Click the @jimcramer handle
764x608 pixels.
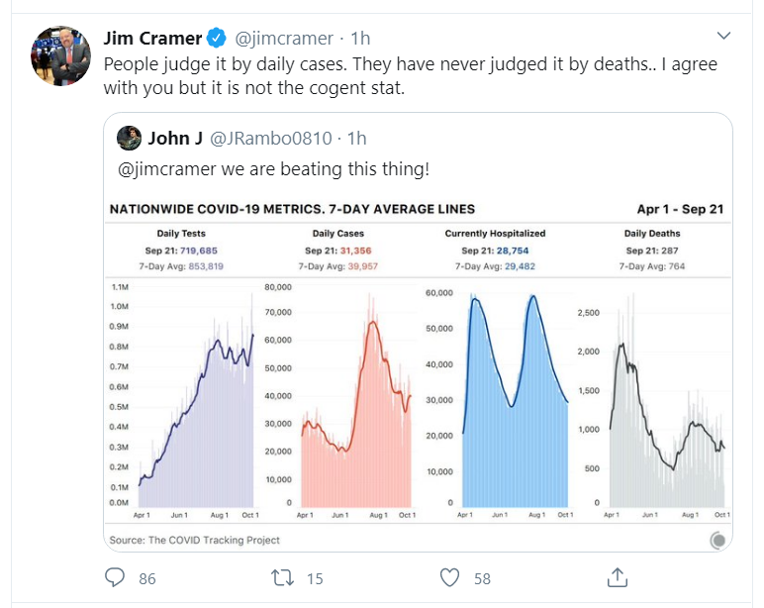coord(284,39)
